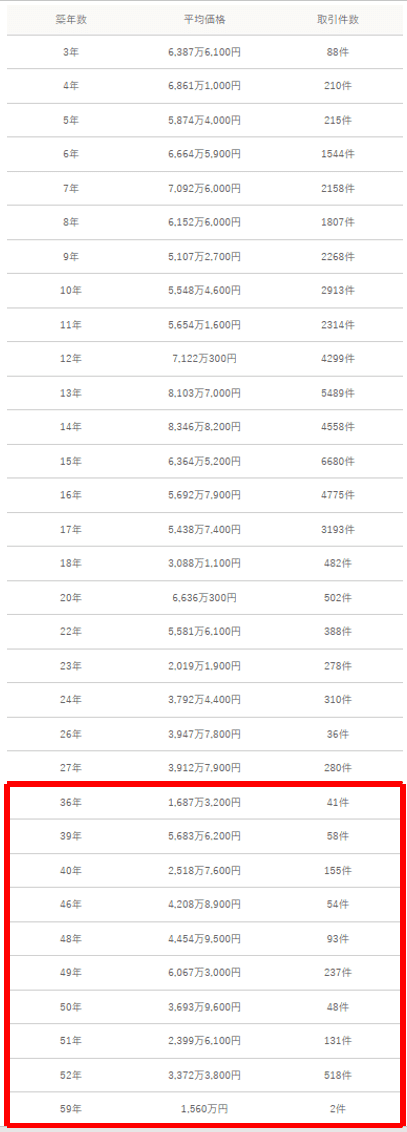The height and width of the screenshot is (1132, 407).
Task: Click the 237件 count in 49年 row
Action: coord(338,972)
